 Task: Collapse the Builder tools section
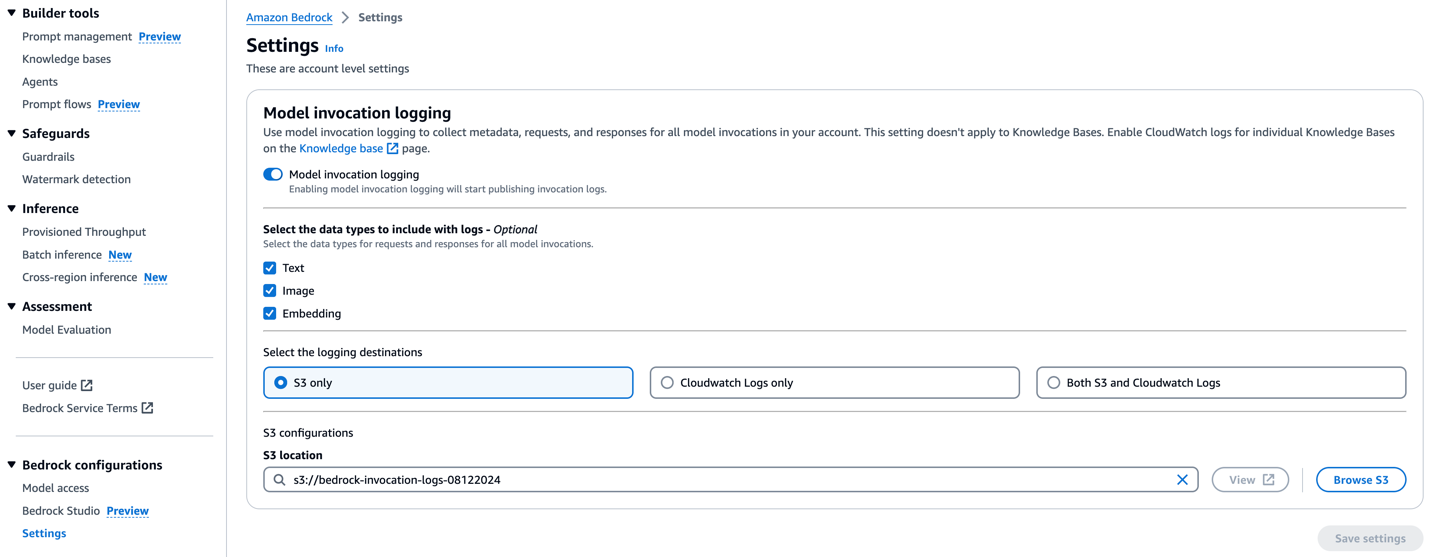pyautogui.click(x=12, y=13)
